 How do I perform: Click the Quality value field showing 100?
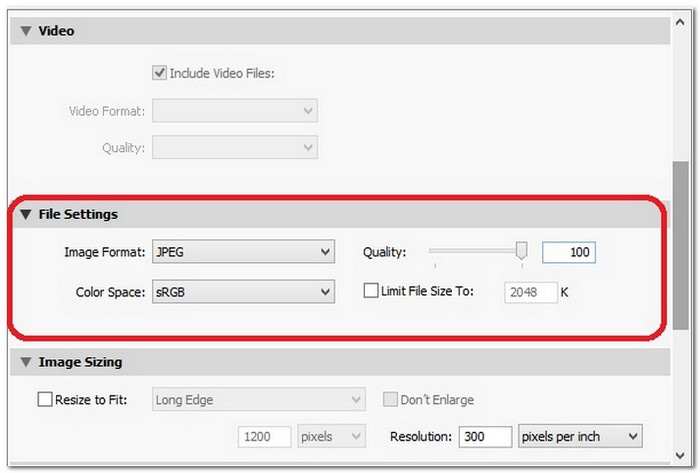coord(568,253)
